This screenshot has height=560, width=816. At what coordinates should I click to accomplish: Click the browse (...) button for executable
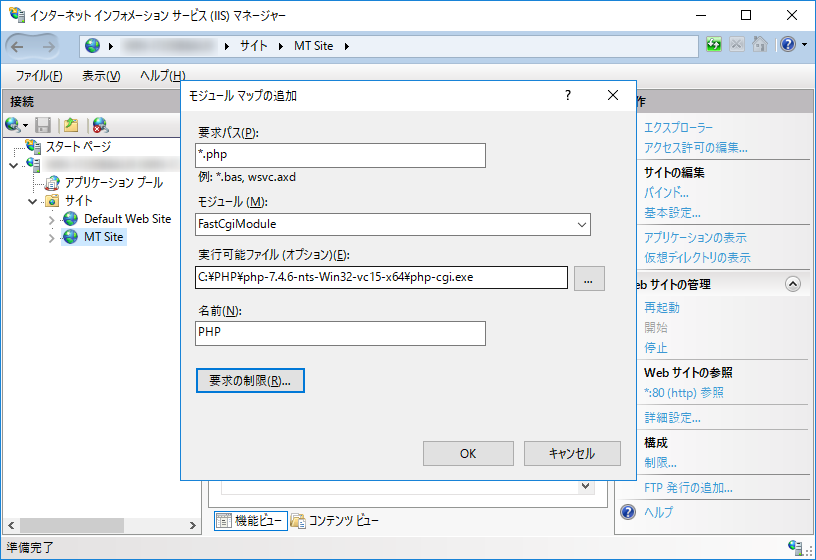click(589, 278)
